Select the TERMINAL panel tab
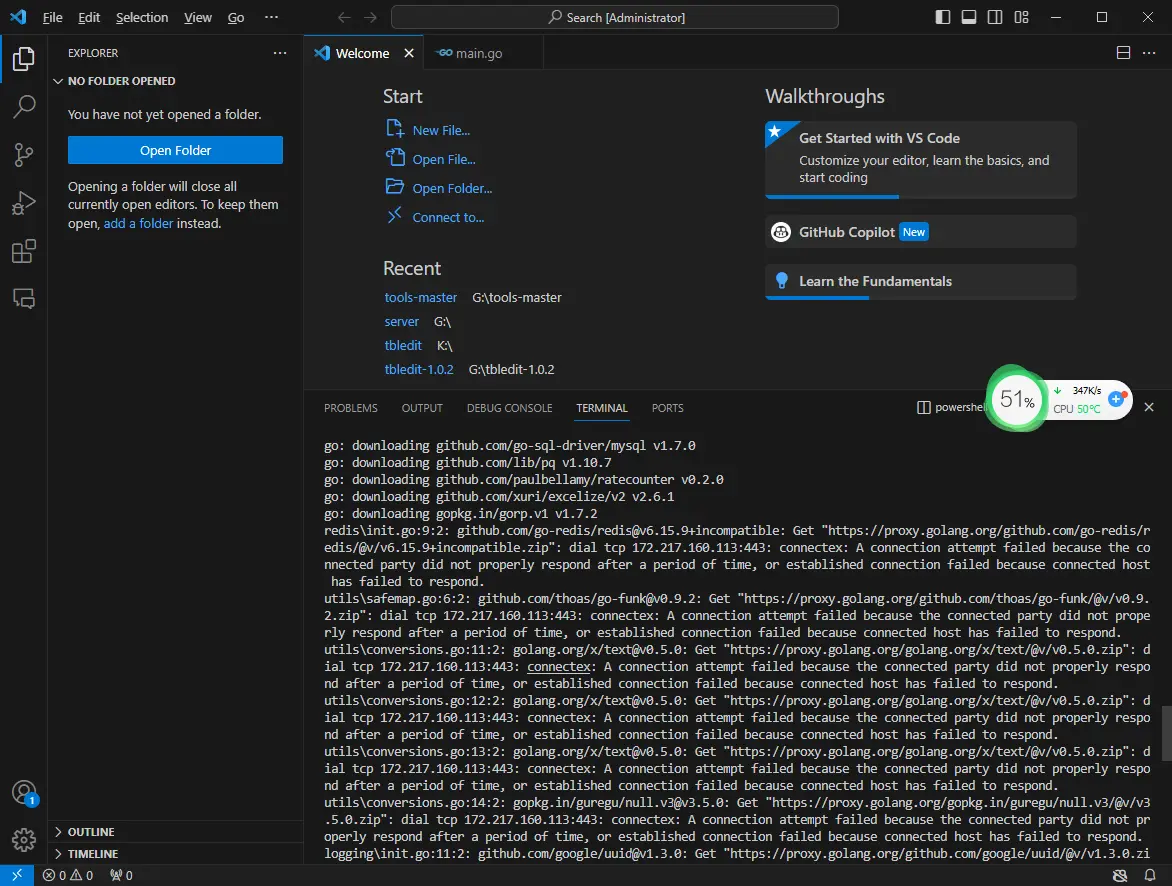 (x=602, y=407)
